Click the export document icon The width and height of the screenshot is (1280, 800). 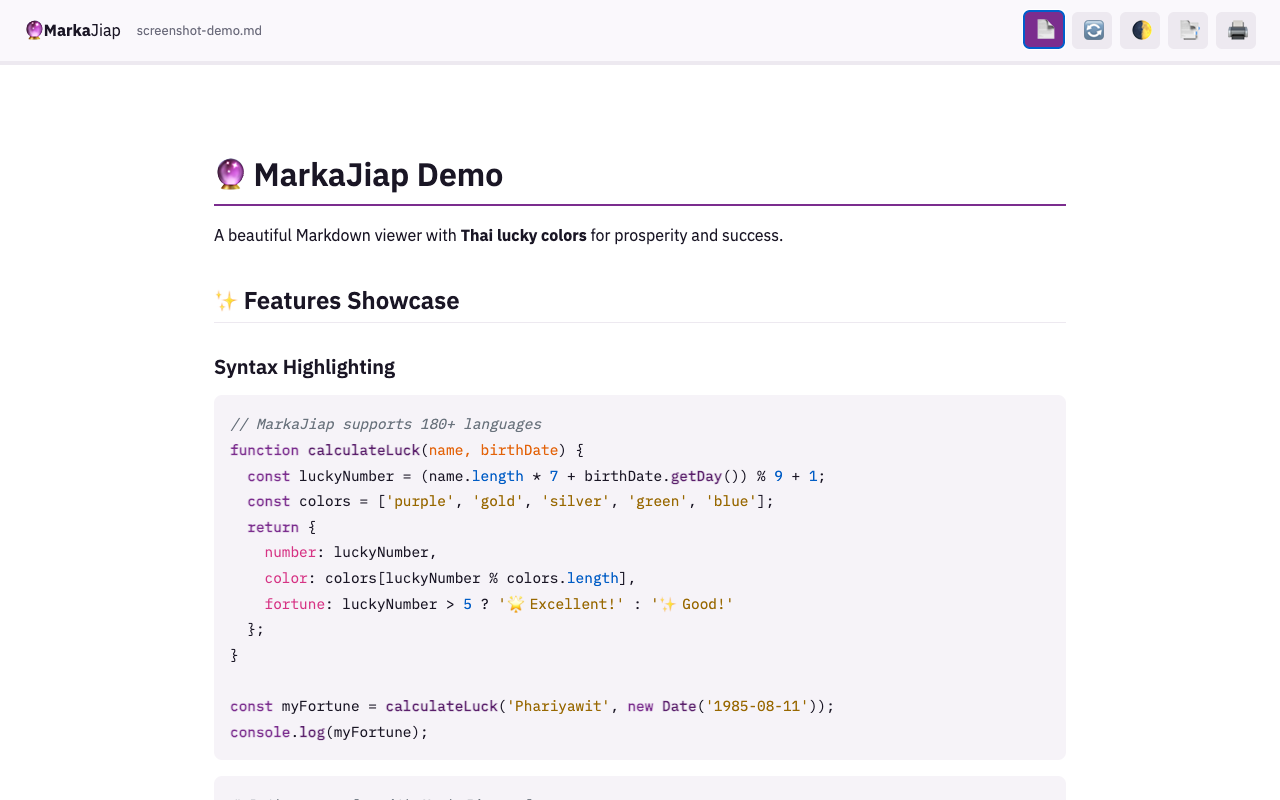[1188, 30]
